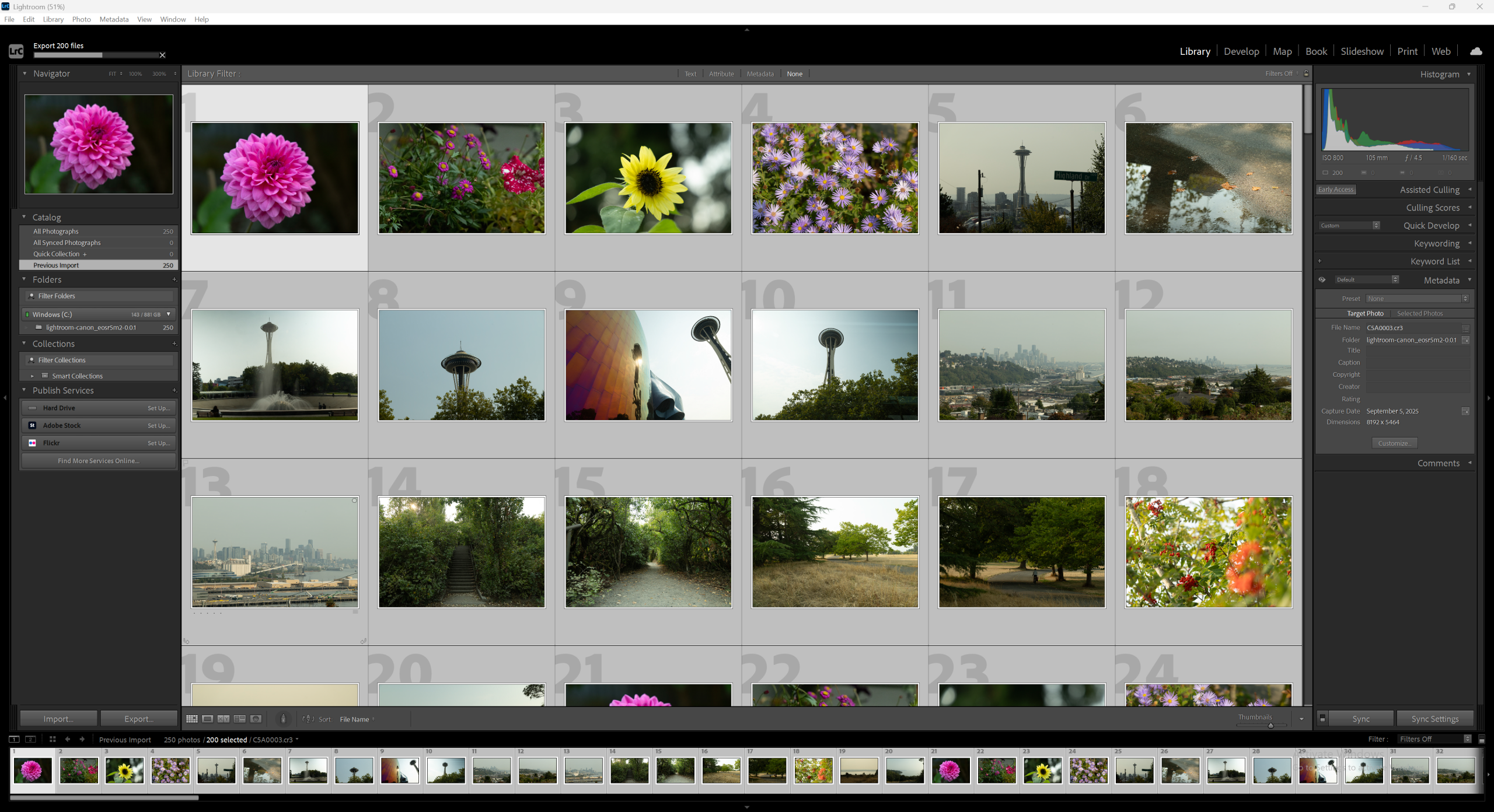Open Compare view (X|Y) icon
Viewport: 1494px width, 812px height.
click(224, 719)
